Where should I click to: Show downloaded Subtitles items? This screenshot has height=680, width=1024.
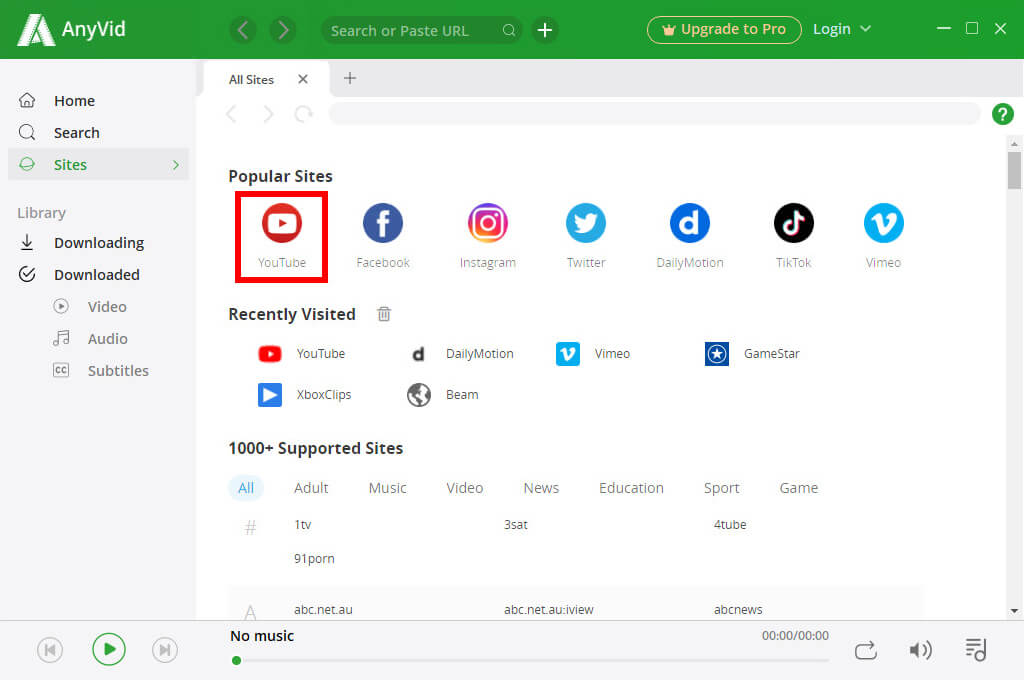118,370
